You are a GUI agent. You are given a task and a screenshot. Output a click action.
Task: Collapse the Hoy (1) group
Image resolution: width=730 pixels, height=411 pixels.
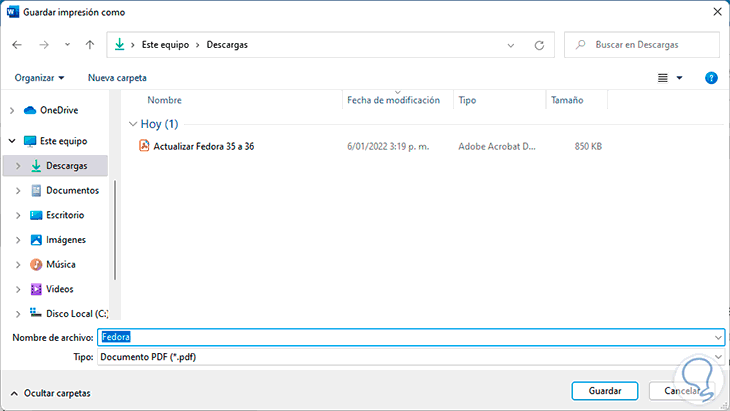coord(133,124)
